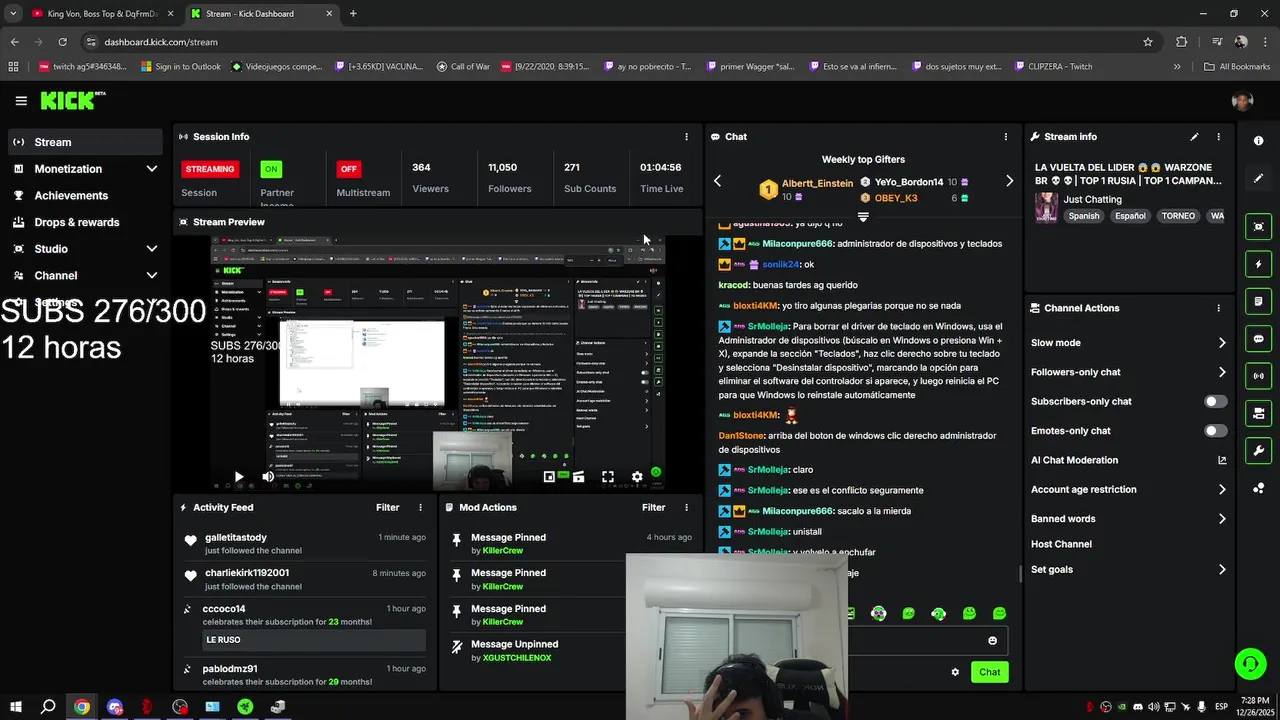Toggle the Stream Preview widget icon in the right sidebar
The image size is (1280, 720).
pyautogui.click(x=1258, y=227)
